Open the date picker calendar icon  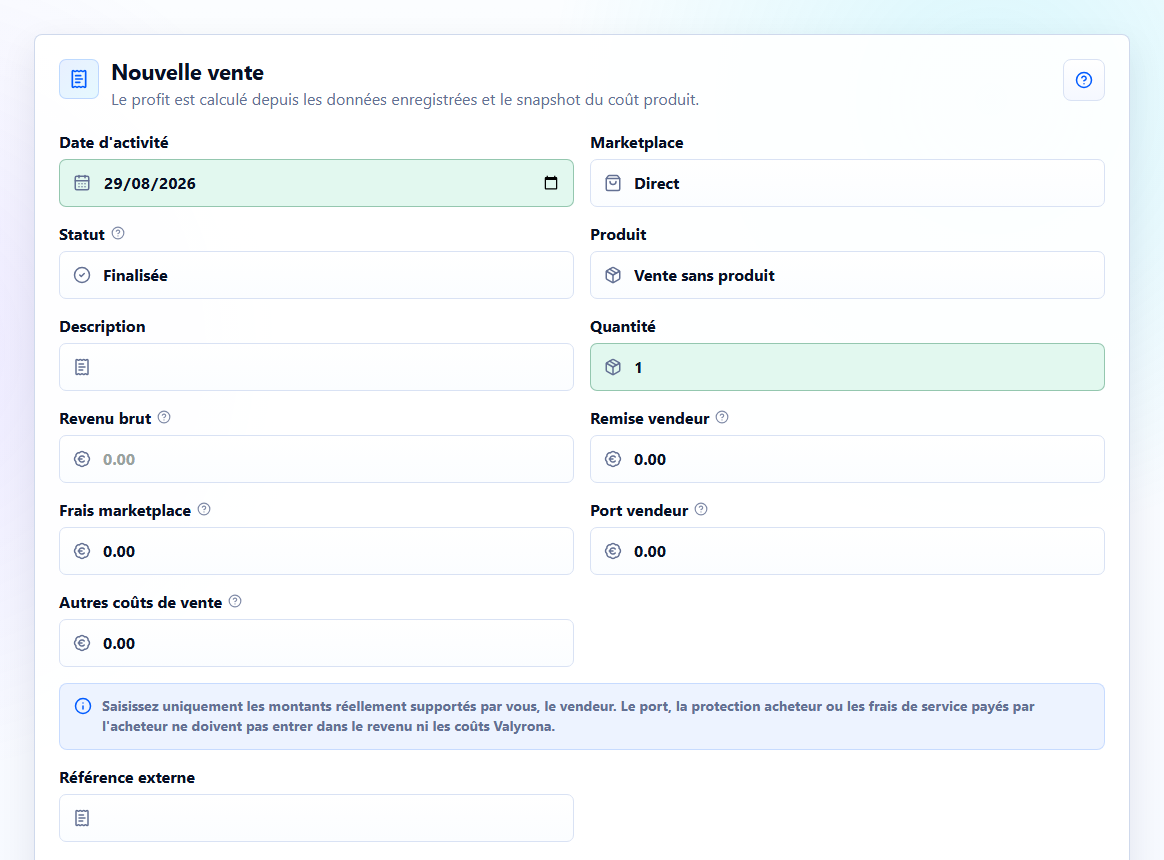click(551, 183)
